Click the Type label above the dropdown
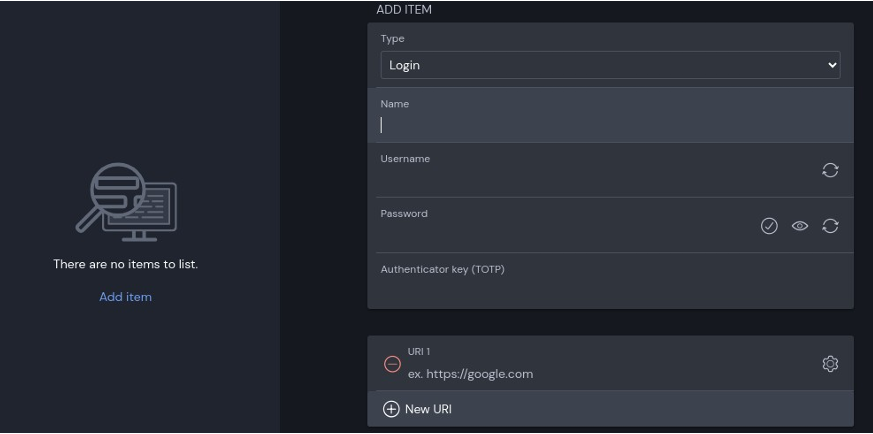The width and height of the screenshot is (873, 434). [392, 39]
